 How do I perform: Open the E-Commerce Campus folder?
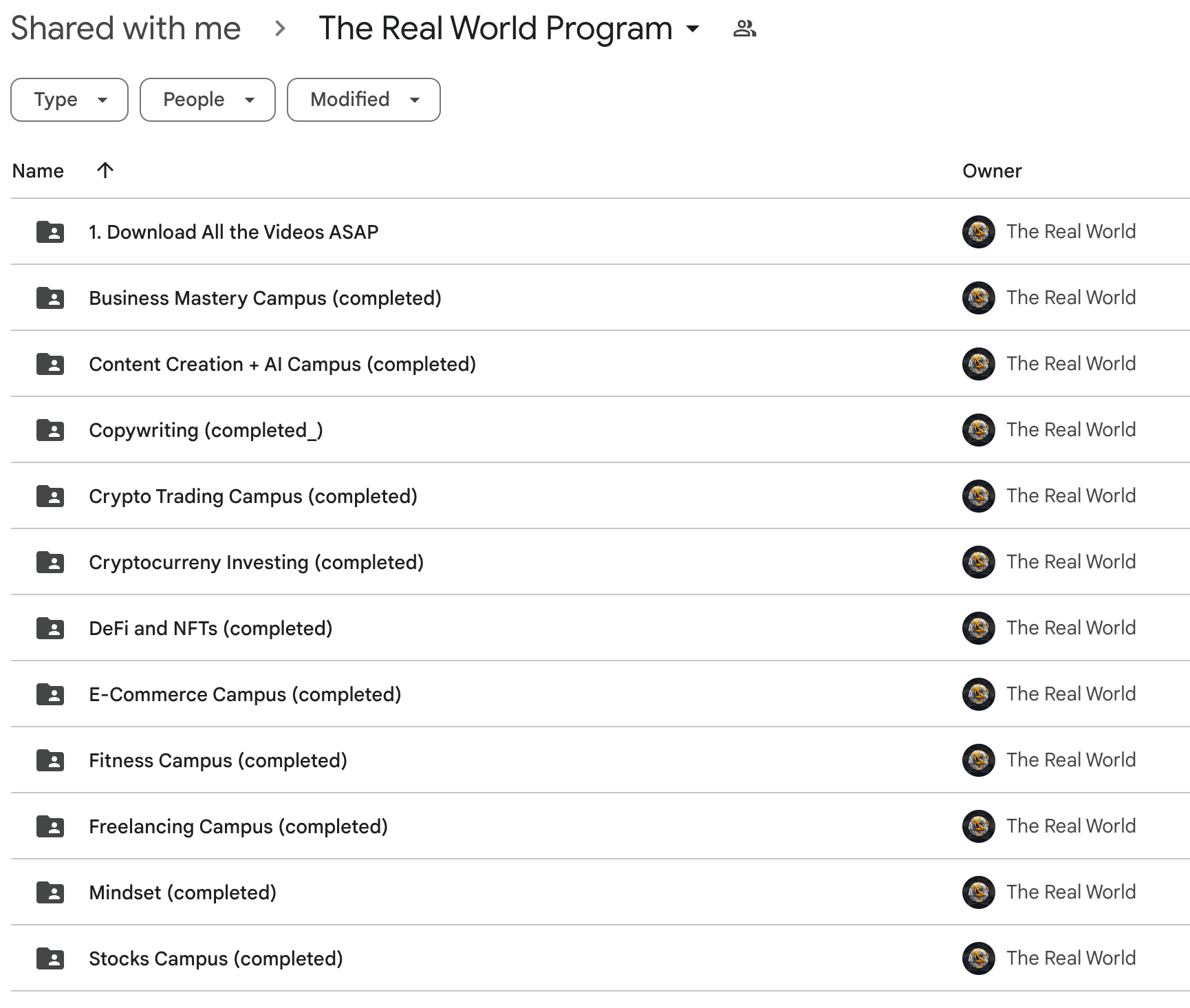coord(244,694)
